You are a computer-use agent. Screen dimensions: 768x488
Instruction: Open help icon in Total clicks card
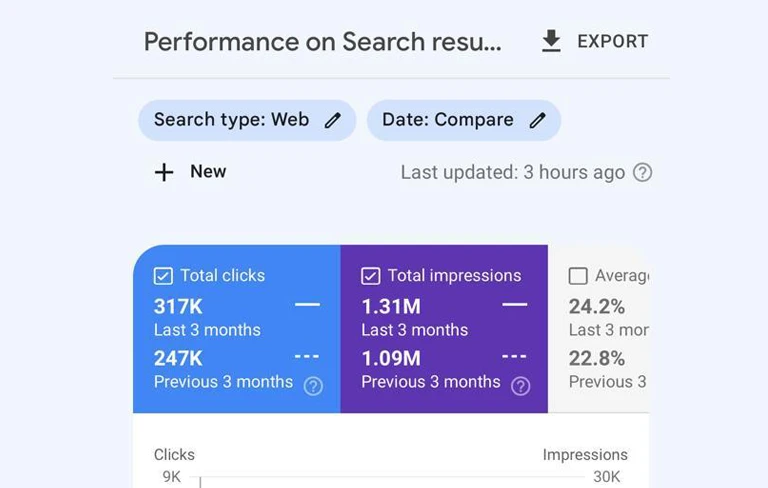click(x=313, y=386)
